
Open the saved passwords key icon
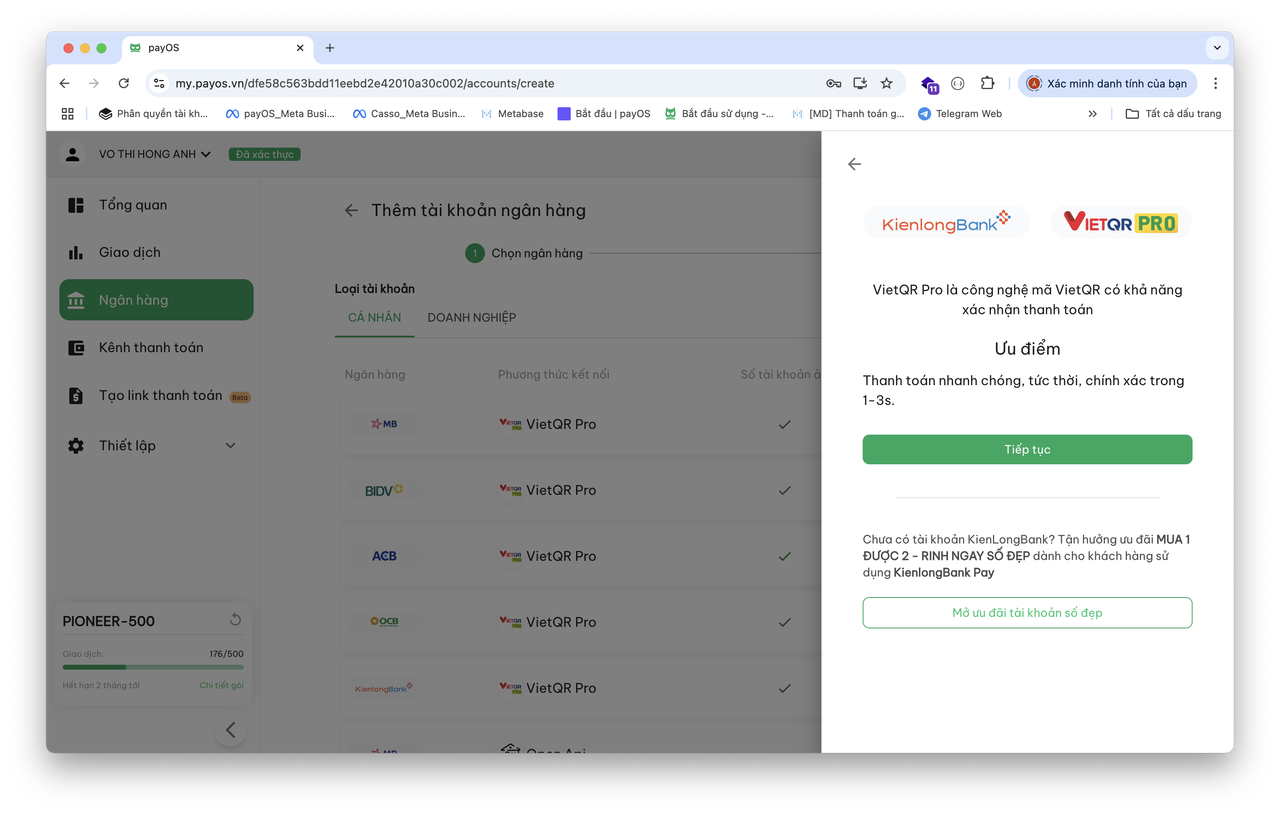(x=833, y=83)
